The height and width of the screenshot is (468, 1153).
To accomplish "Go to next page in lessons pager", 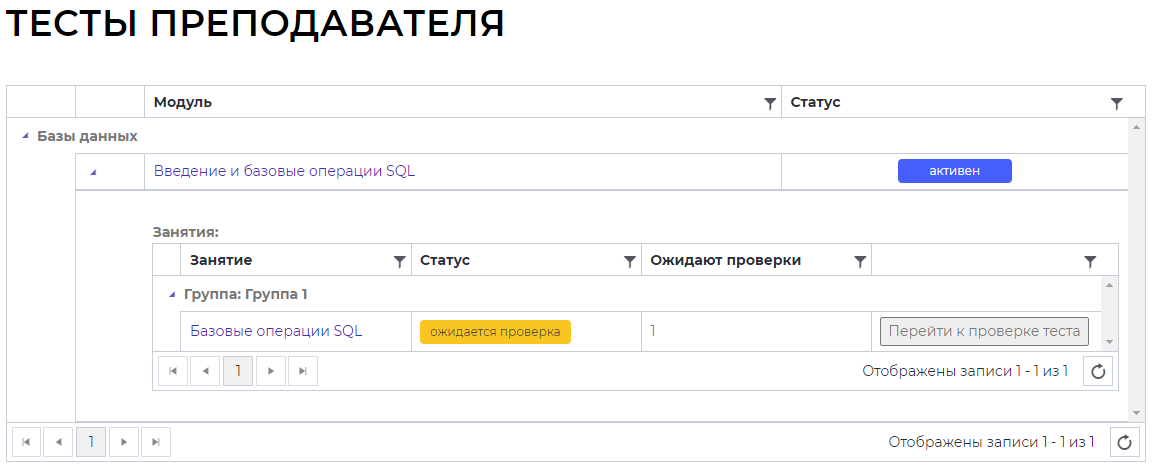I will (271, 372).
